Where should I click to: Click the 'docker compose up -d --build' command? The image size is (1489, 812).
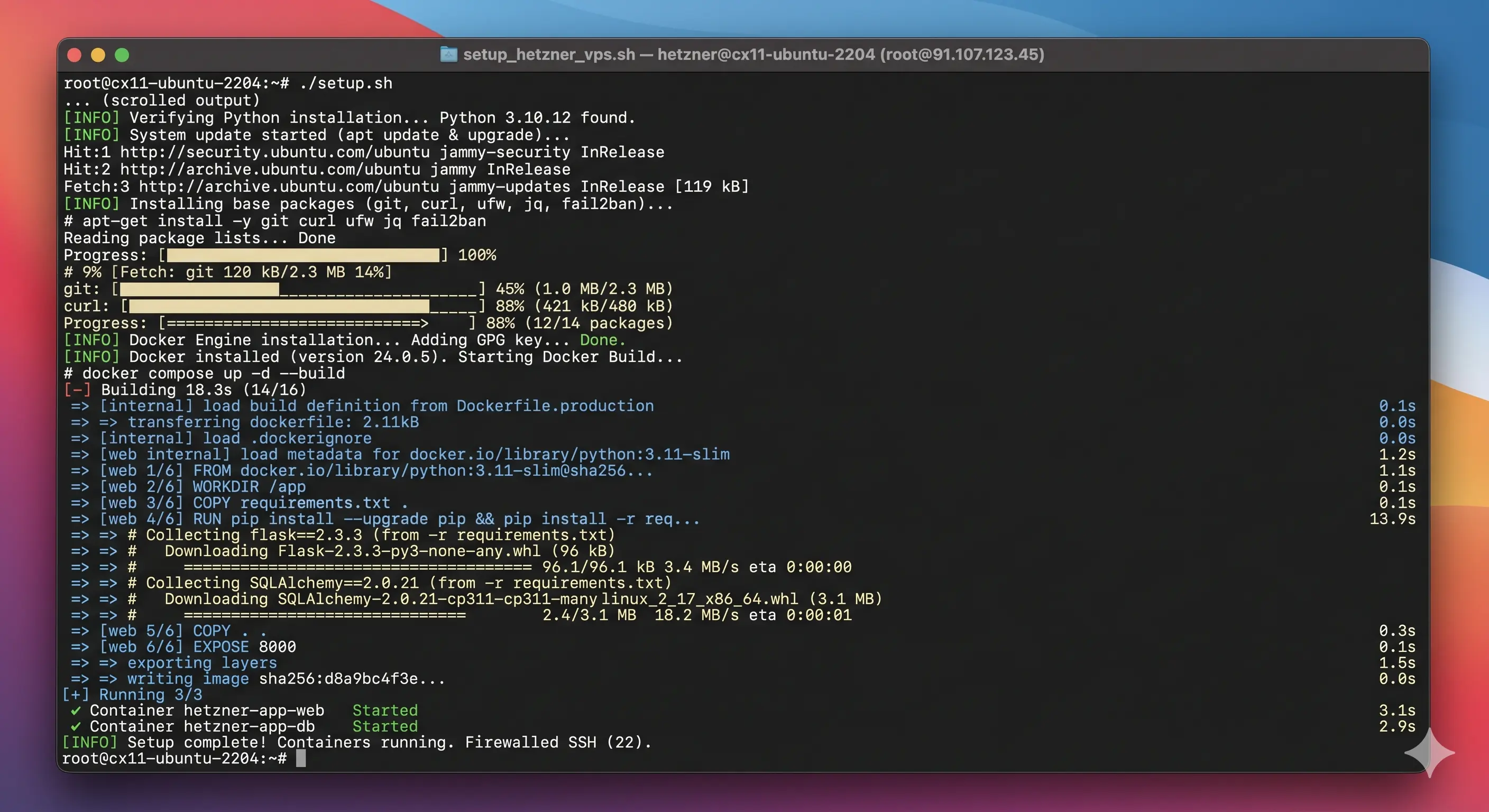tap(214, 373)
